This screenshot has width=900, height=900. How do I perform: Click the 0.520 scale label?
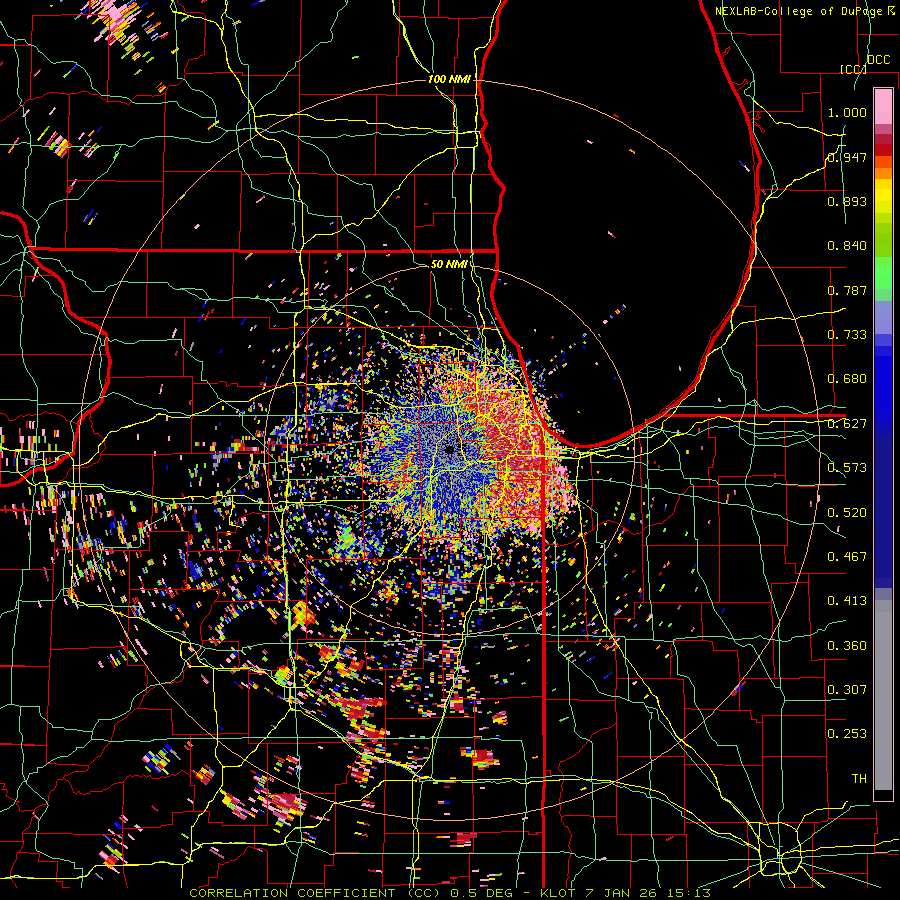847,513
